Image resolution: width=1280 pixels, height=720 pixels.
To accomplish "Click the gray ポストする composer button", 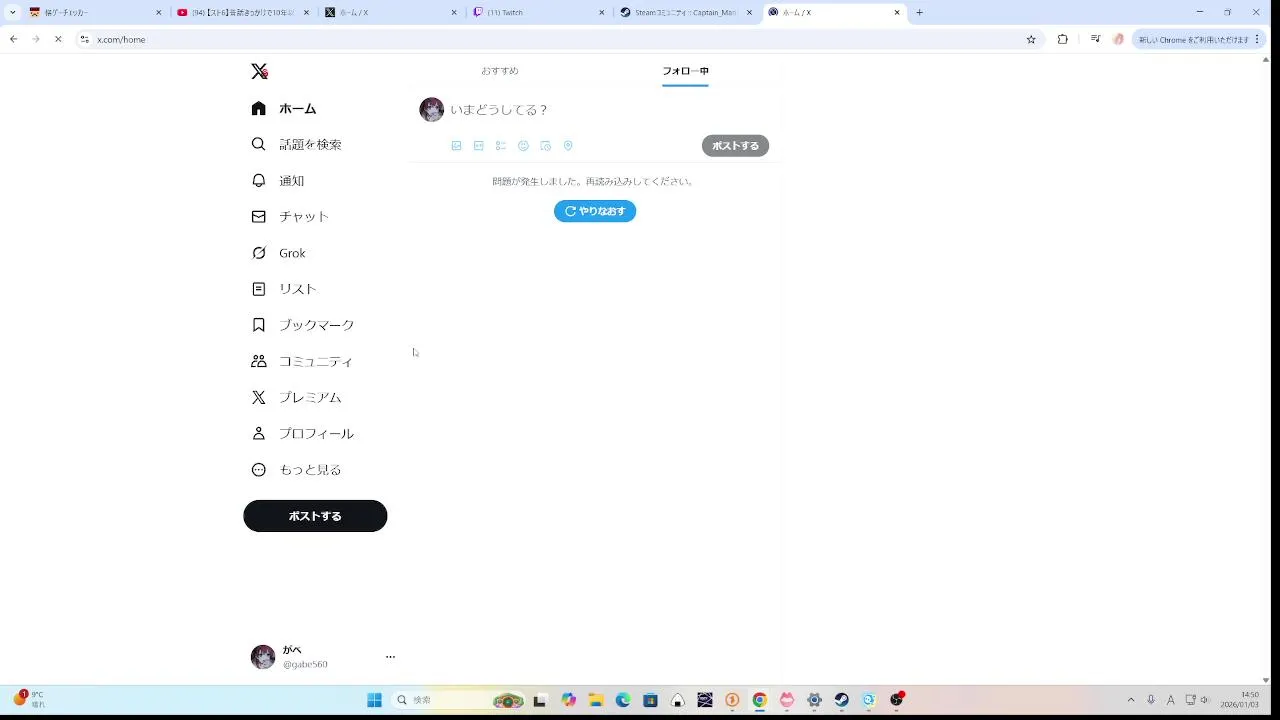I will pyautogui.click(x=735, y=146).
